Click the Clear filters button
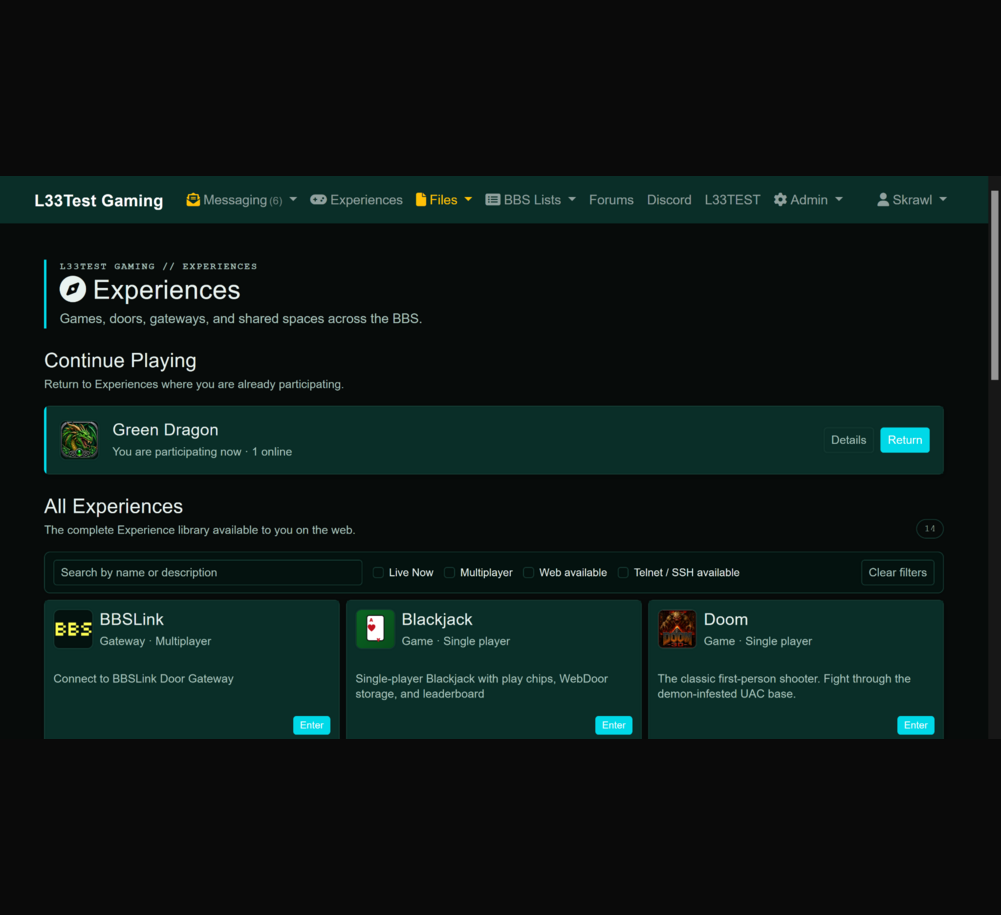 point(898,573)
